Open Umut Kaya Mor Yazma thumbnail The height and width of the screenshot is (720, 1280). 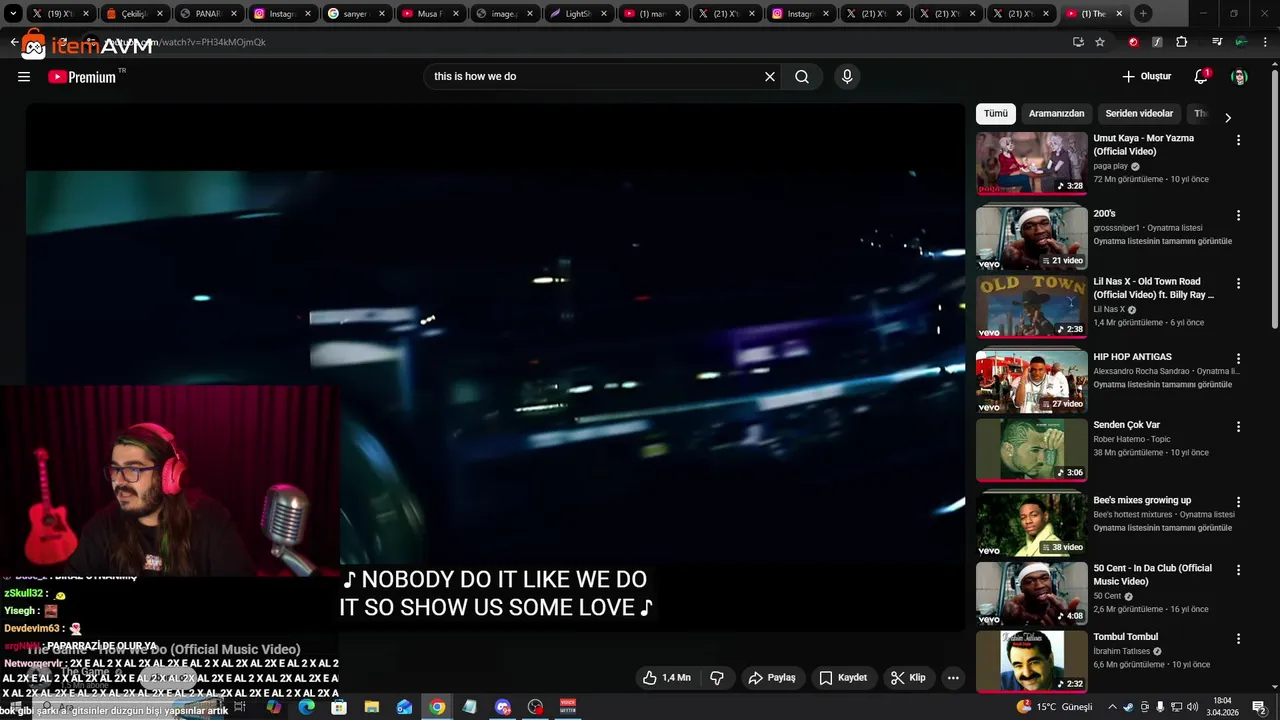[1031, 163]
